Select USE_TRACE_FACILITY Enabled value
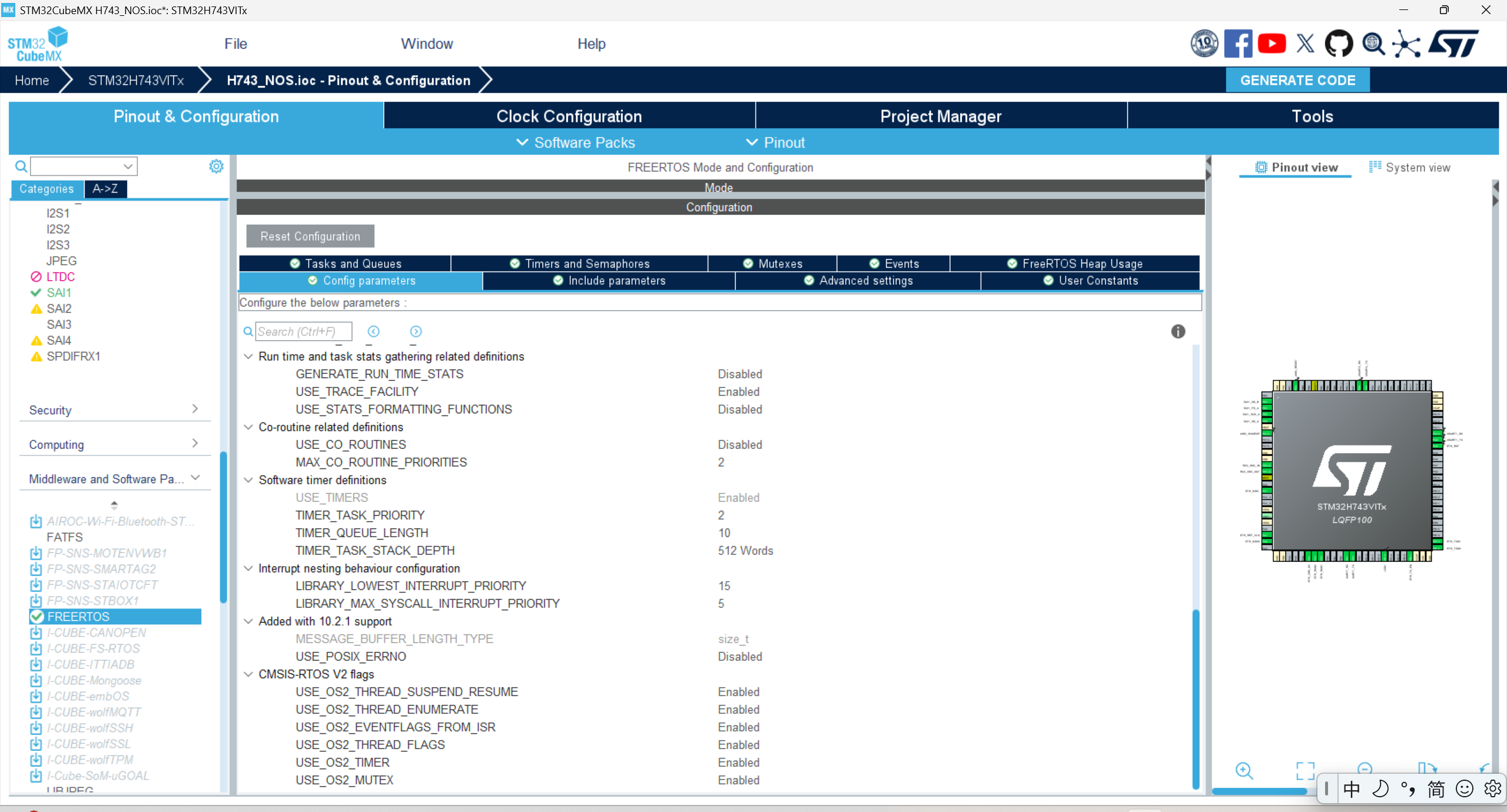 click(738, 392)
